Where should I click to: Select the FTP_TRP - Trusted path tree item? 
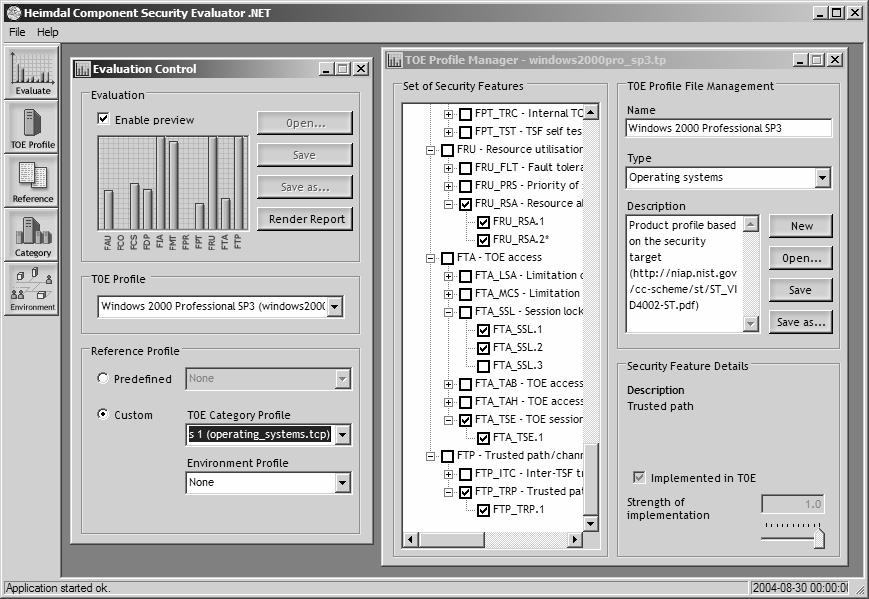(529, 492)
